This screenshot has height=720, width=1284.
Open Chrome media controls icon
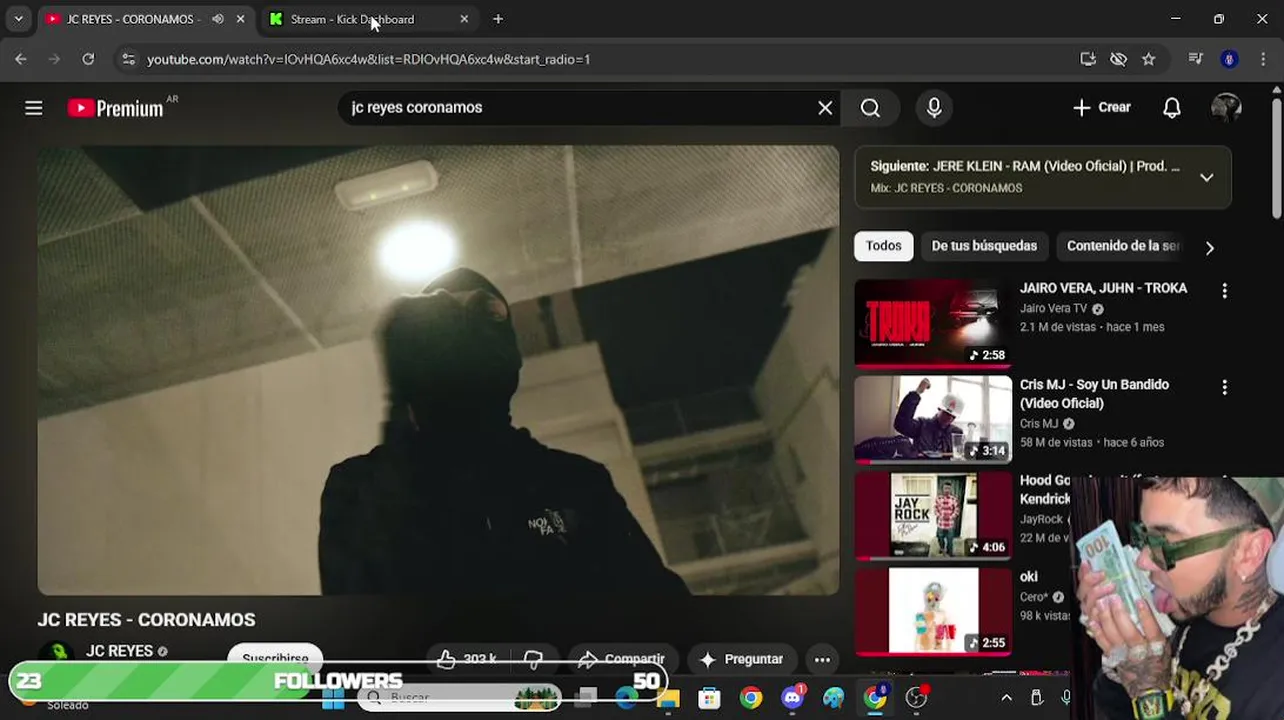pos(1195,59)
